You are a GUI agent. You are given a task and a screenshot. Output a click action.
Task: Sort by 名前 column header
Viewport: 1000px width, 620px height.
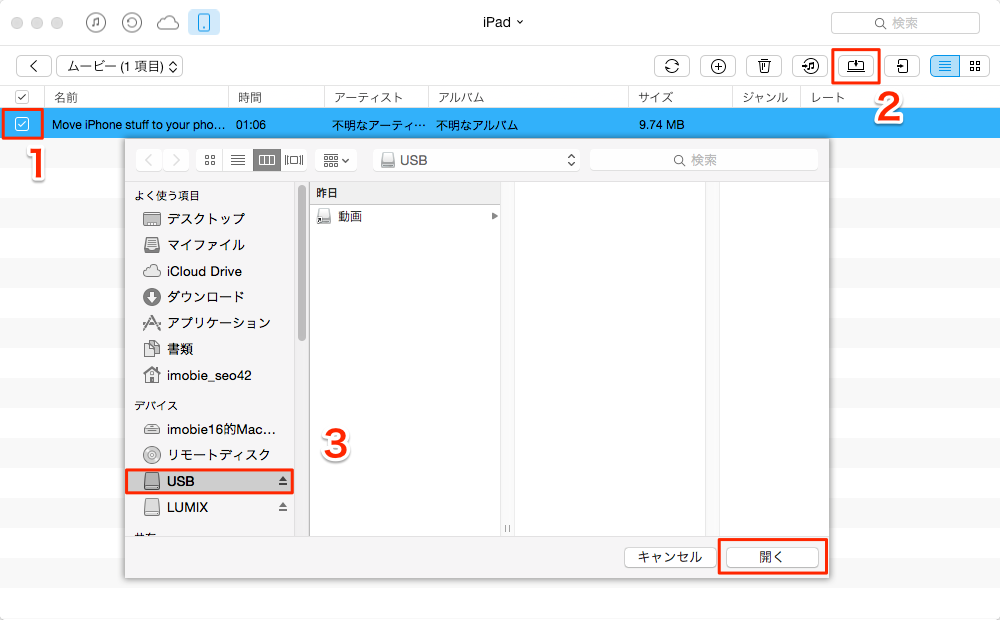click(66, 98)
